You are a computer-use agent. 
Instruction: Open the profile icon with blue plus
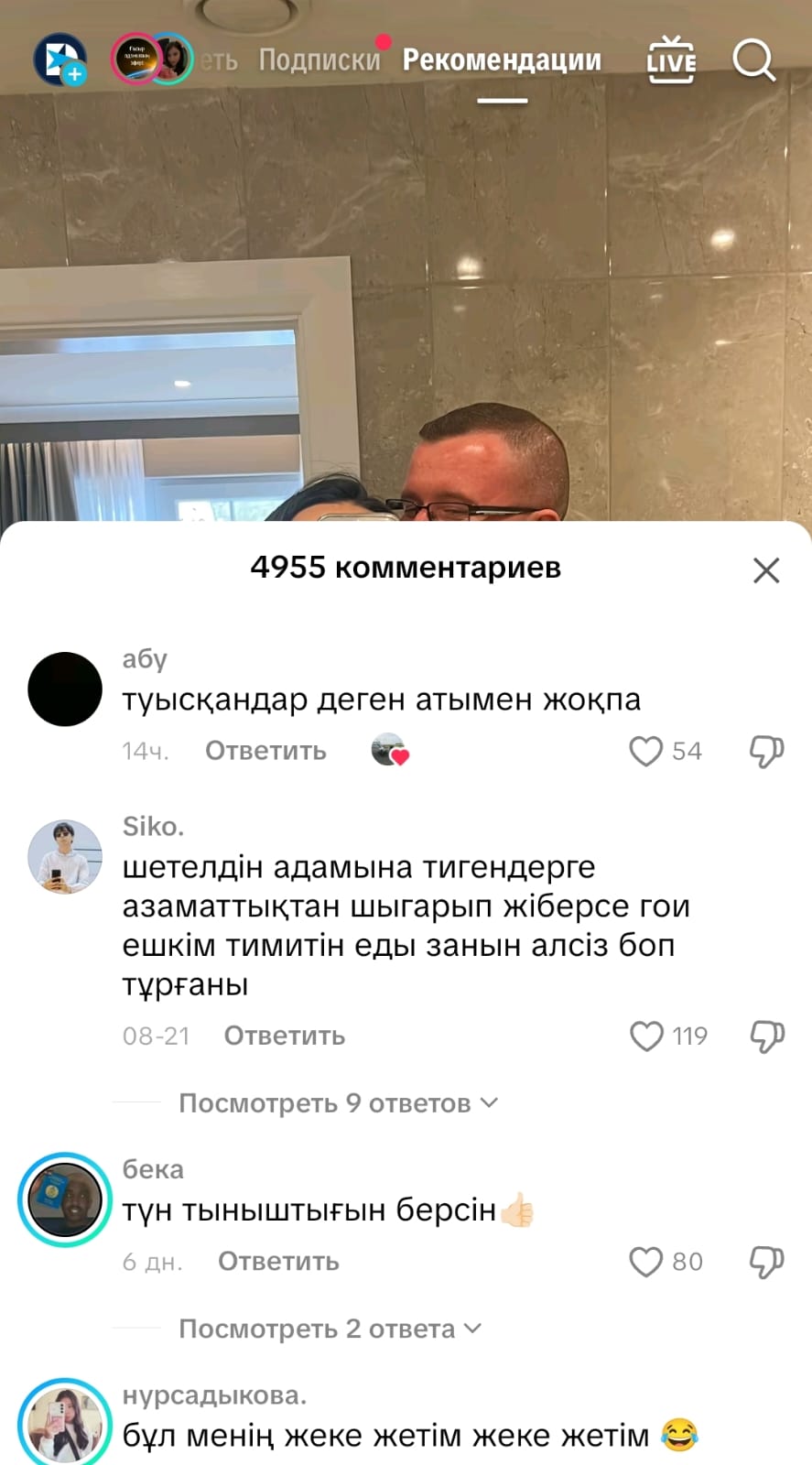click(60, 60)
